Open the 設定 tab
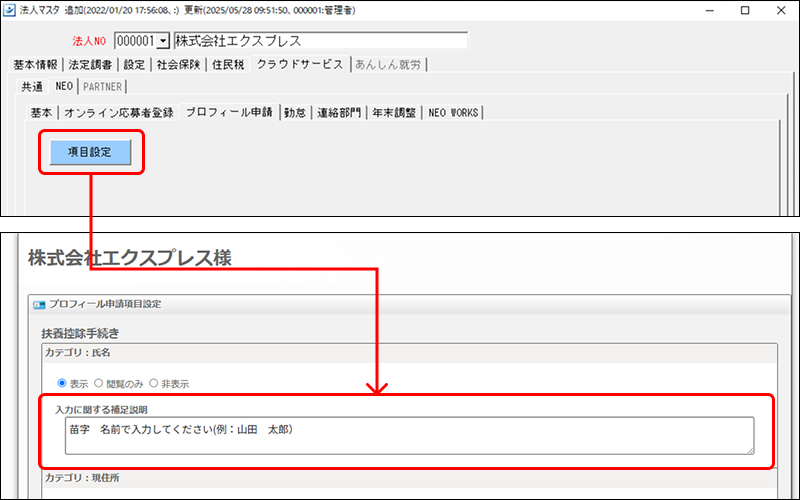This screenshot has width=800, height=500. click(134, 64)
